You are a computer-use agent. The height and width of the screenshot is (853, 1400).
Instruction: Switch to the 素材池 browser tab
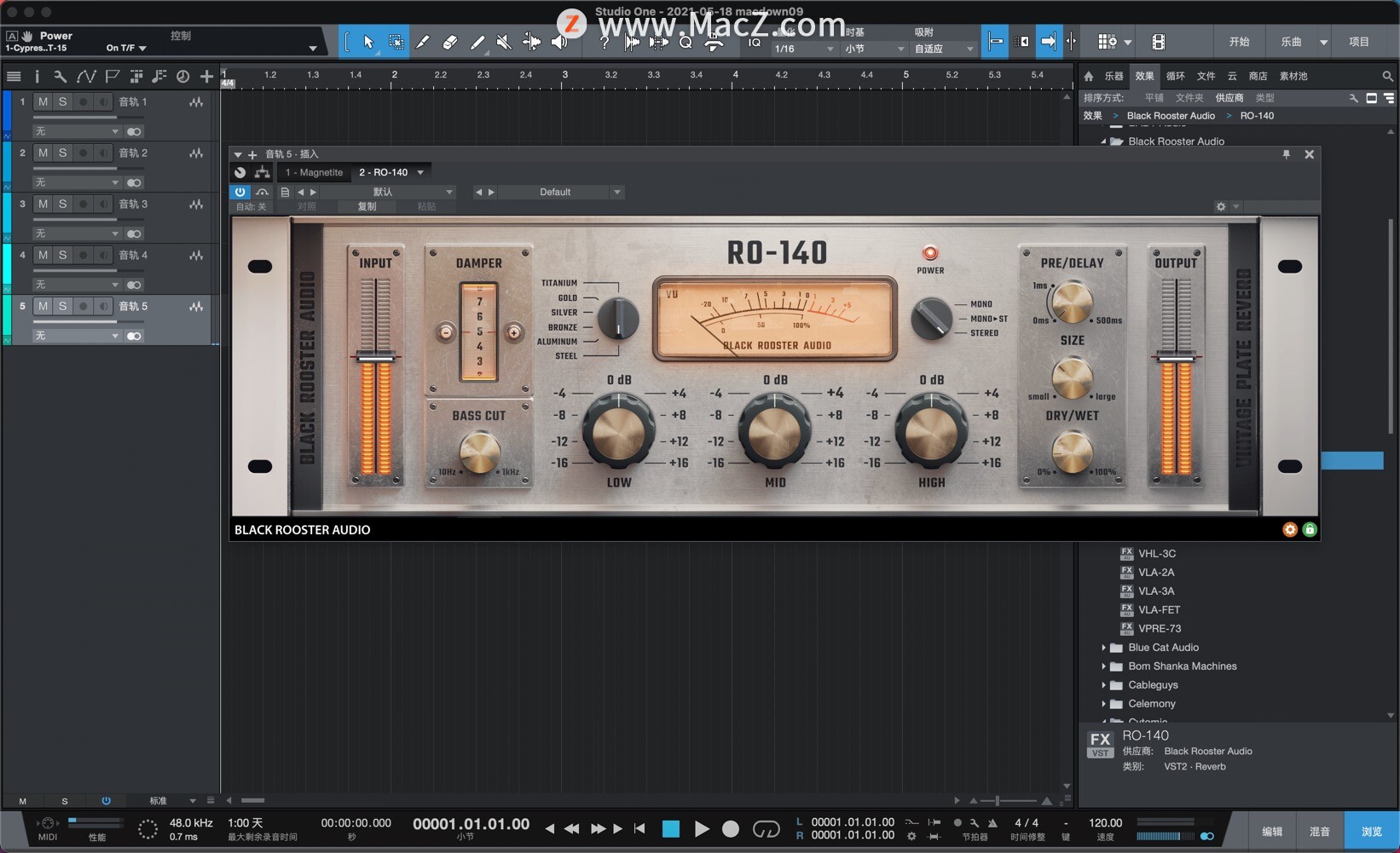tap(1293, 76)
